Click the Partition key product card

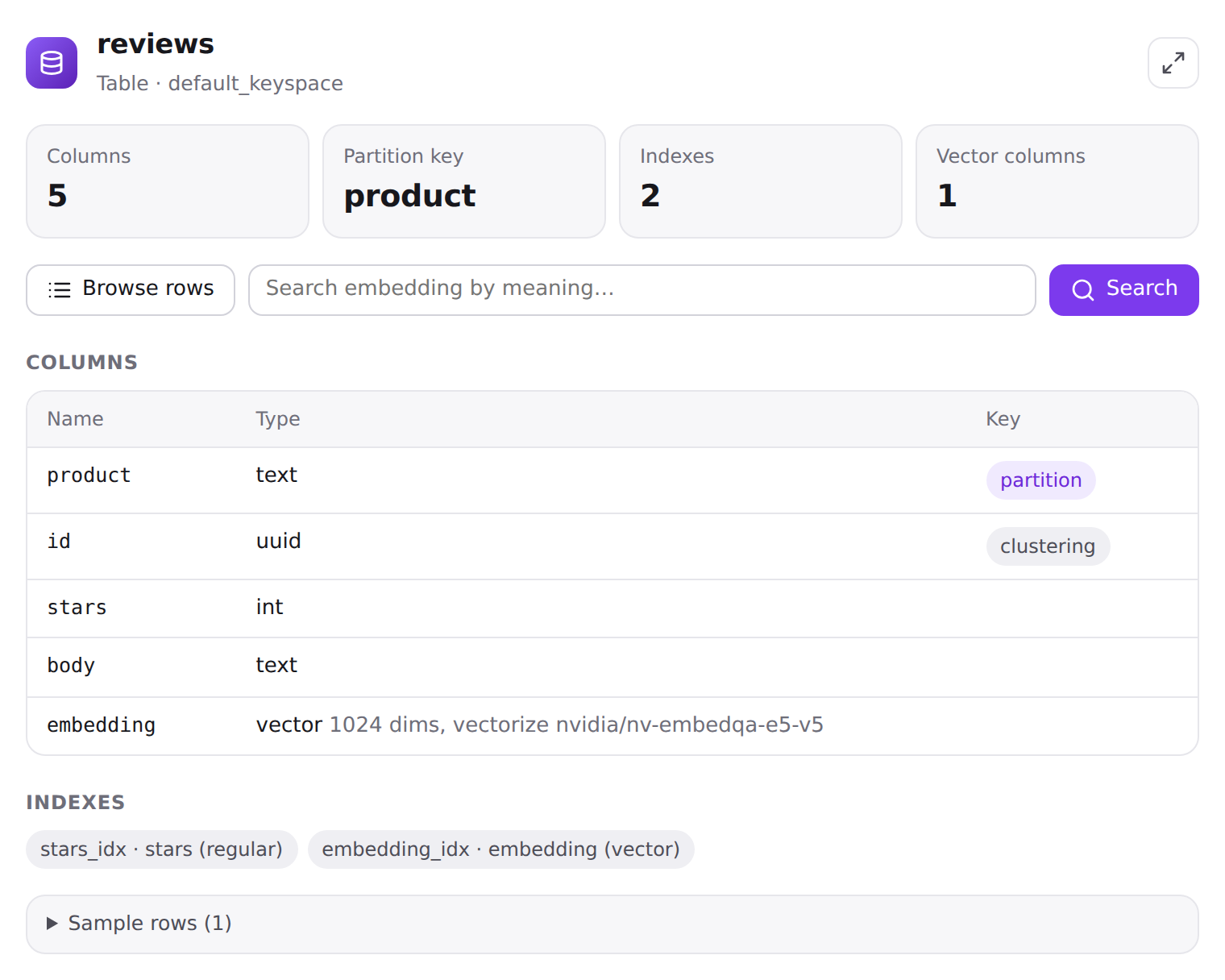click(463, 181)
